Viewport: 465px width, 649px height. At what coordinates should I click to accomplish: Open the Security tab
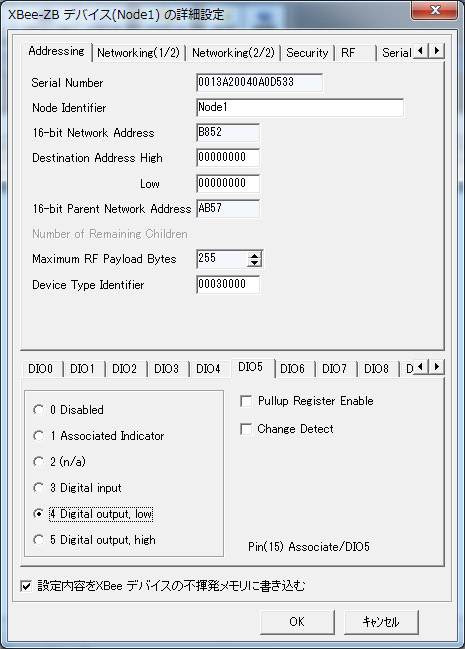point(307,53)
